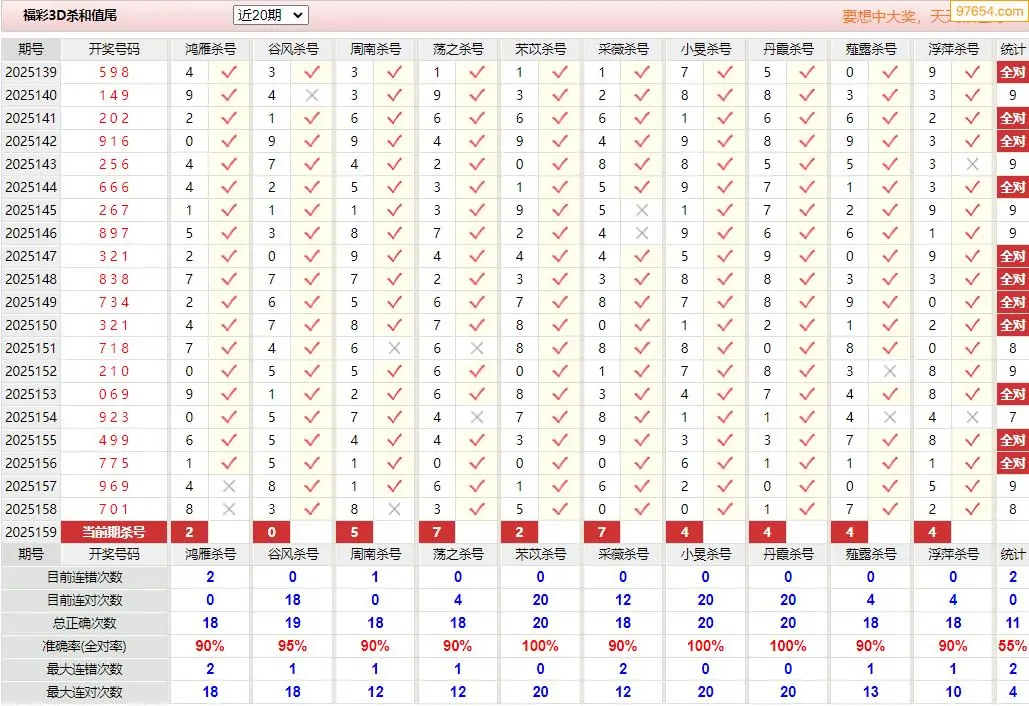Screen dimensions: 1029x706
Task: Click the red check for 鸿雁杀号 in row 2025139
Action: [229, 72]
